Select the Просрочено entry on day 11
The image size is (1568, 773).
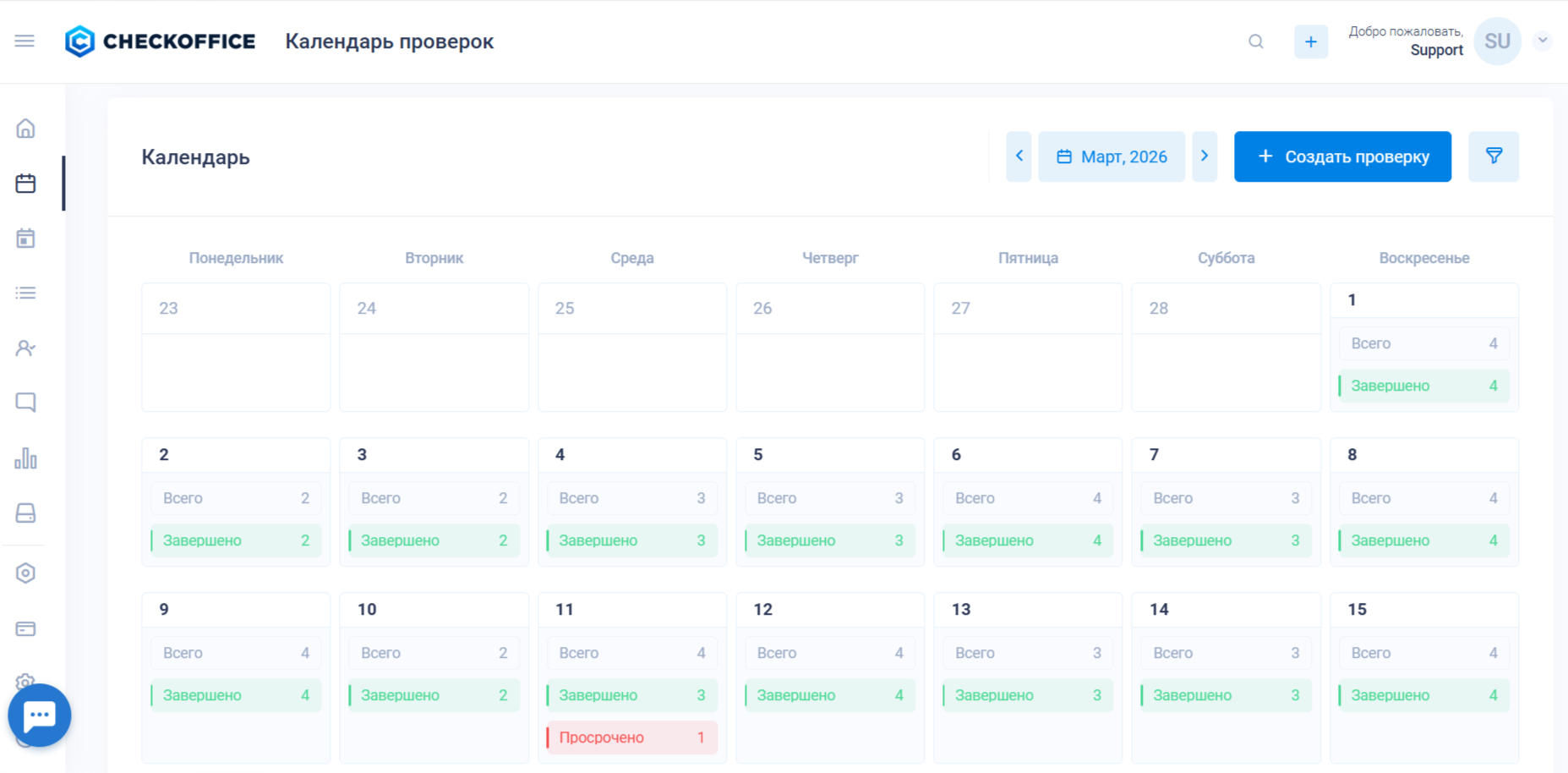631,737
